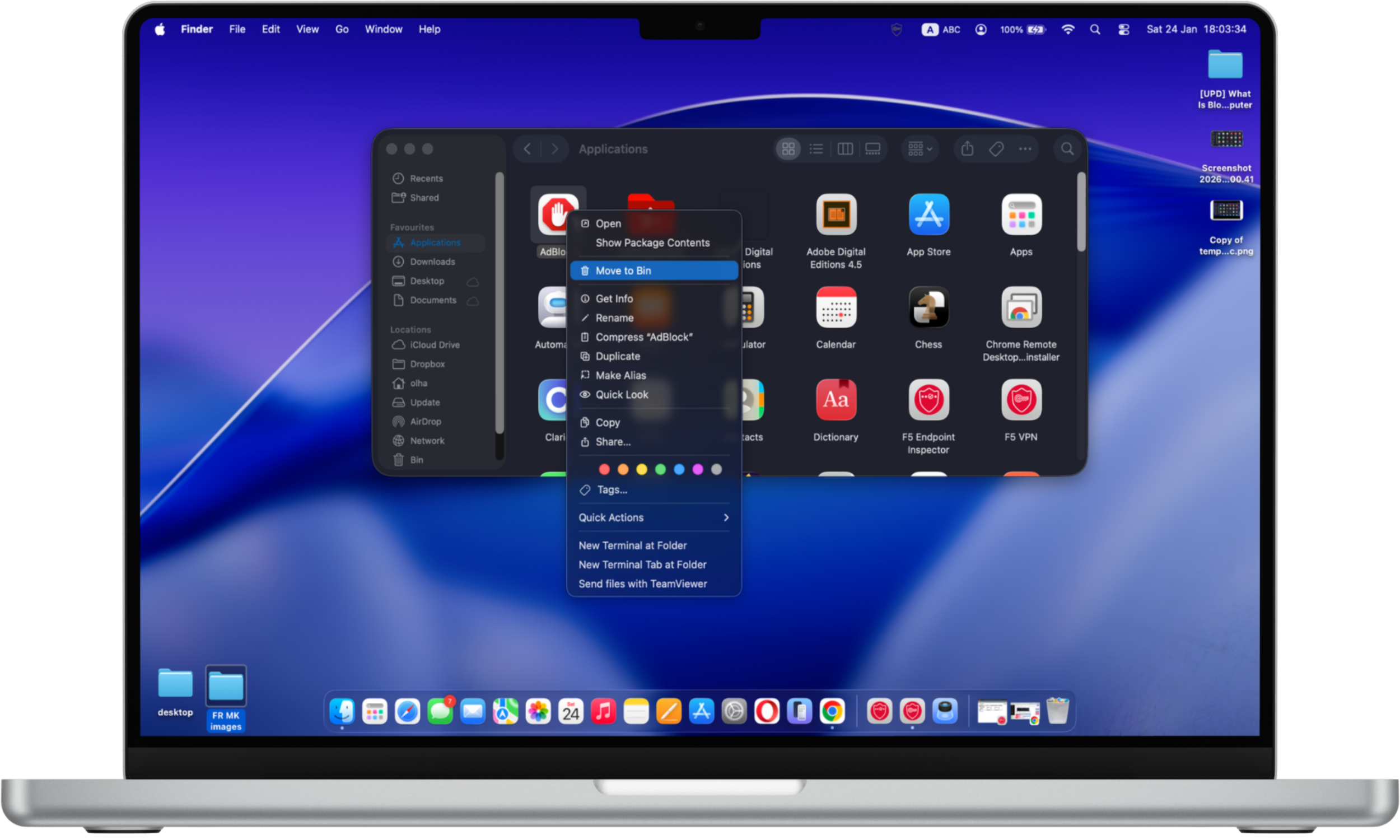Click the Share toolbar button
Viewport: 1400px width, 840px height.
pos(967,149)
